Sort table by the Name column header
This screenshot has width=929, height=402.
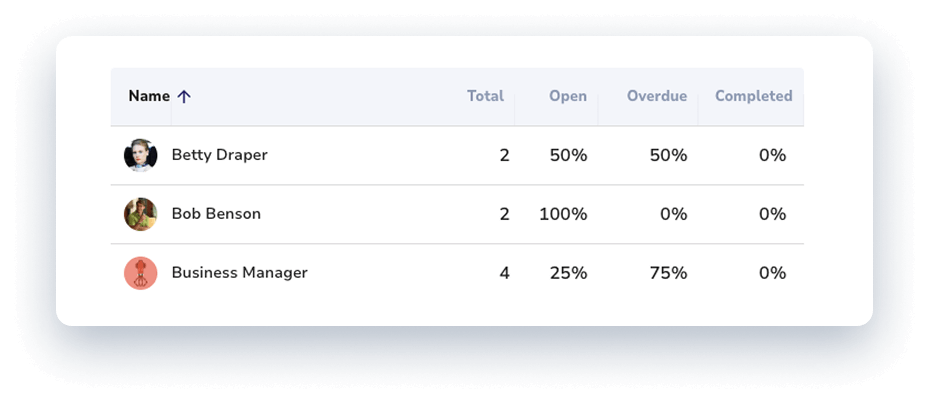click(x=149, y=97)
